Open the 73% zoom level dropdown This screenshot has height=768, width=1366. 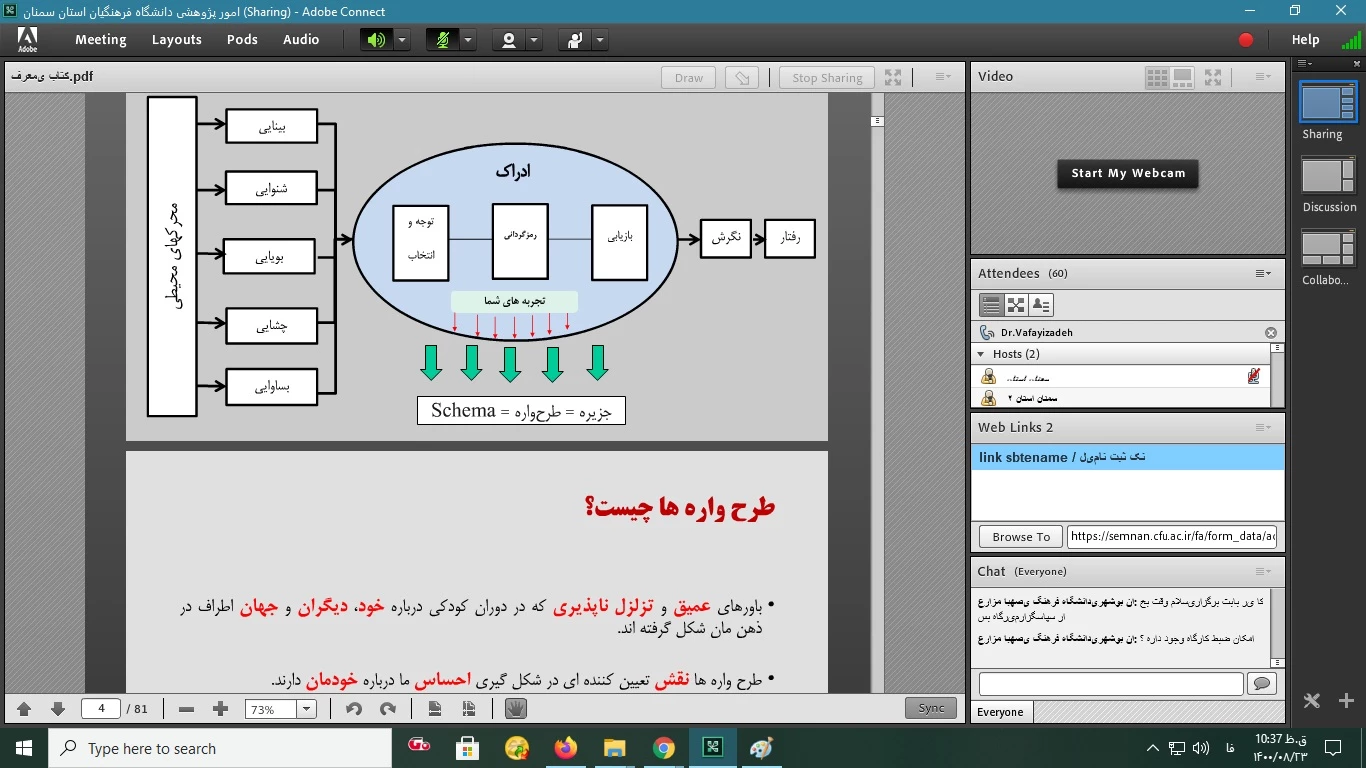(x=306, y=709)
